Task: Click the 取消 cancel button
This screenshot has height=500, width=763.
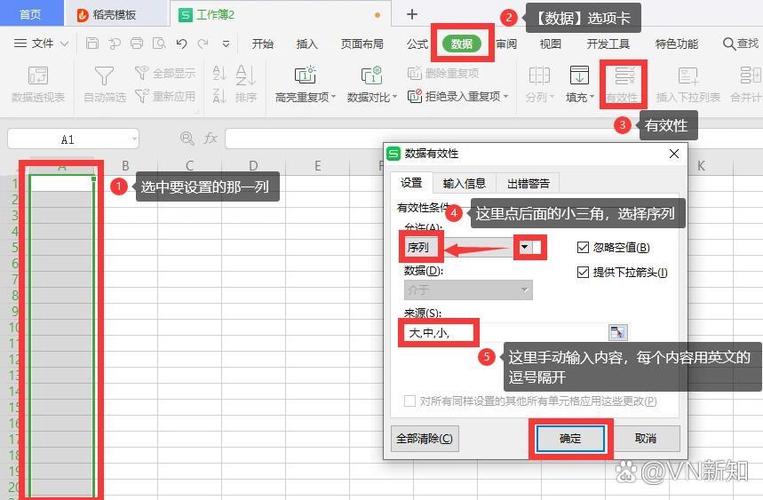Action: pyautogui.click(x=646, y=438)
